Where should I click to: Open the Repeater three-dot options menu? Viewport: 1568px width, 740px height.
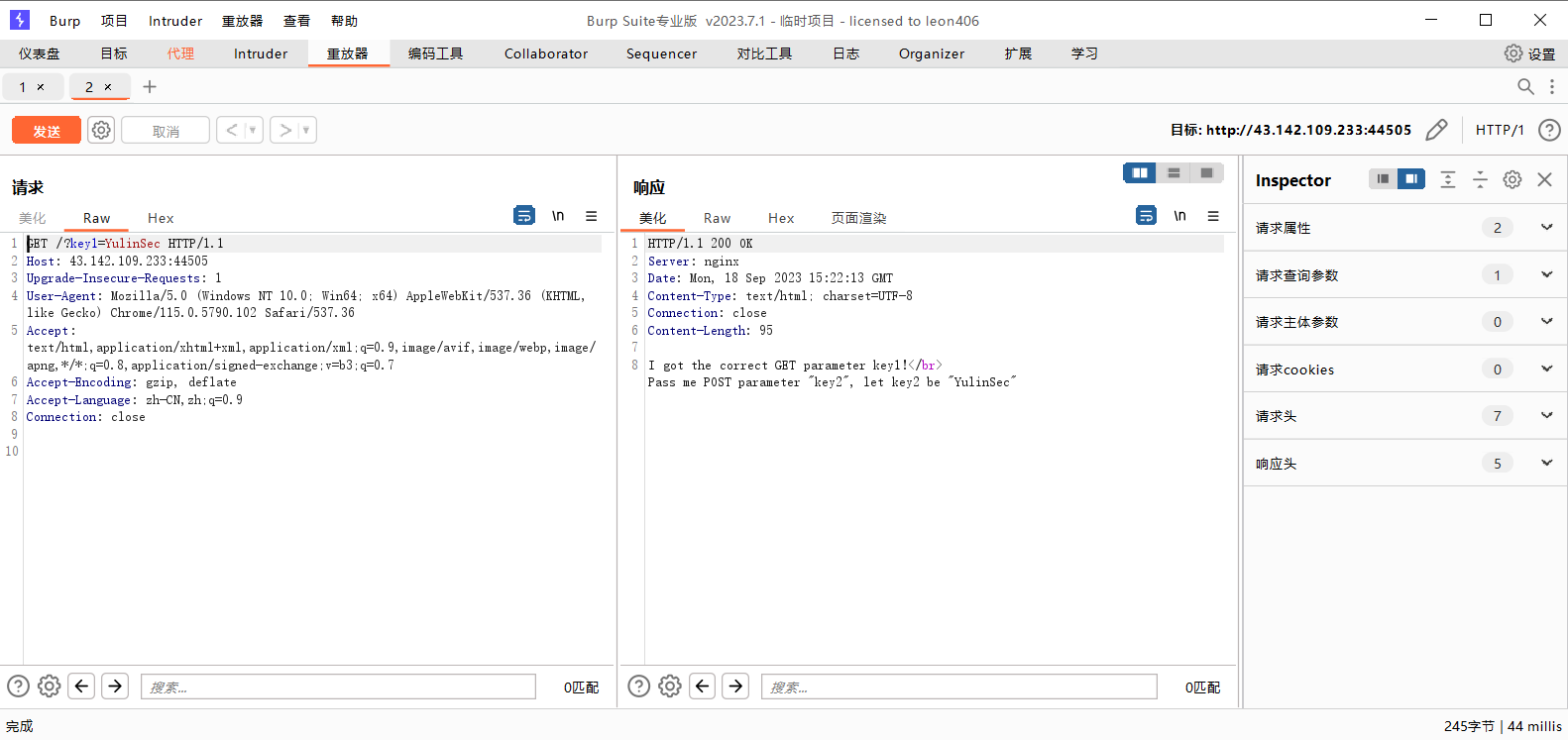[x=1552, y=87]
